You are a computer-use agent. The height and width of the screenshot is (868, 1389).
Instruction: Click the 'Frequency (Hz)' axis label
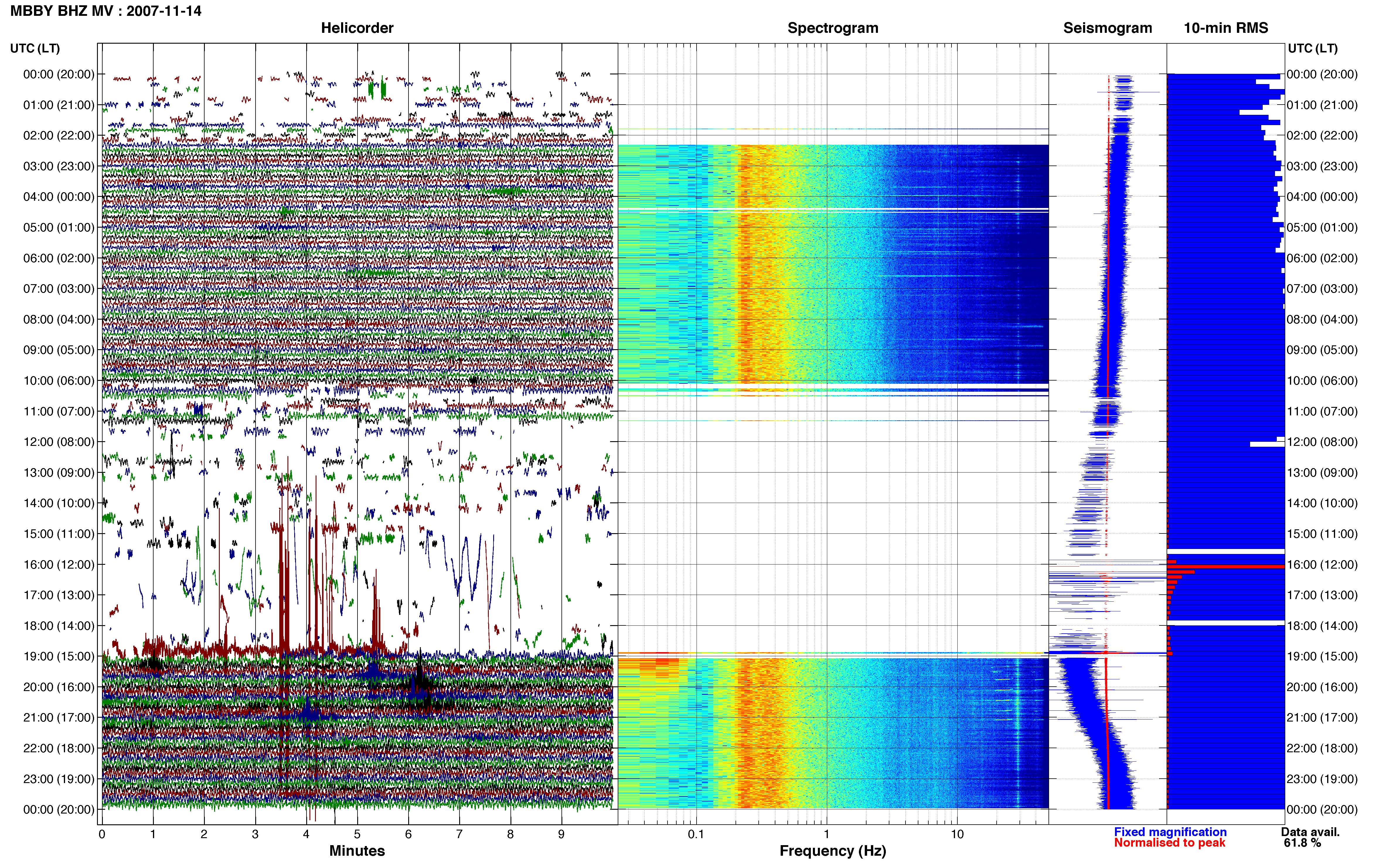coord(833,851)
